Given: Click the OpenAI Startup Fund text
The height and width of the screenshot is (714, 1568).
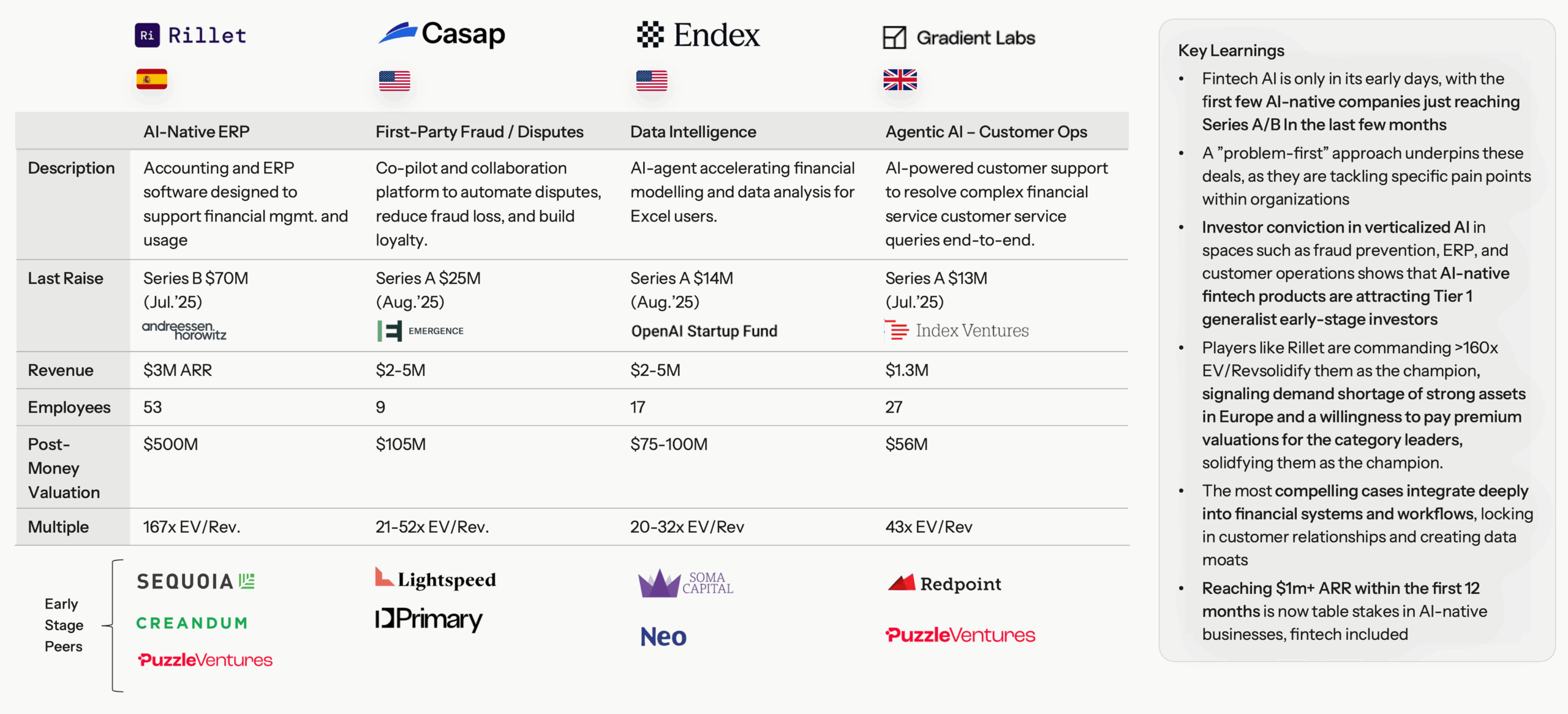Looking at the screenshot, I should [704, 331].
